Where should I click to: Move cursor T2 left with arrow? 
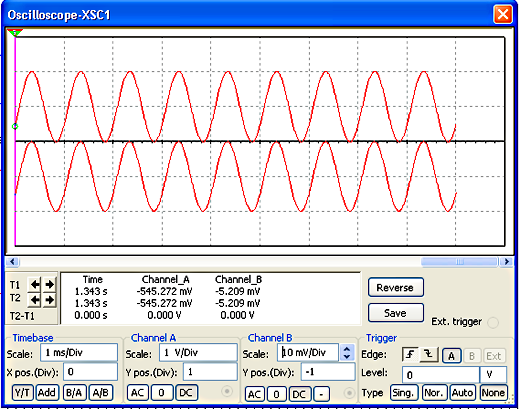click(x=35, y=300)
